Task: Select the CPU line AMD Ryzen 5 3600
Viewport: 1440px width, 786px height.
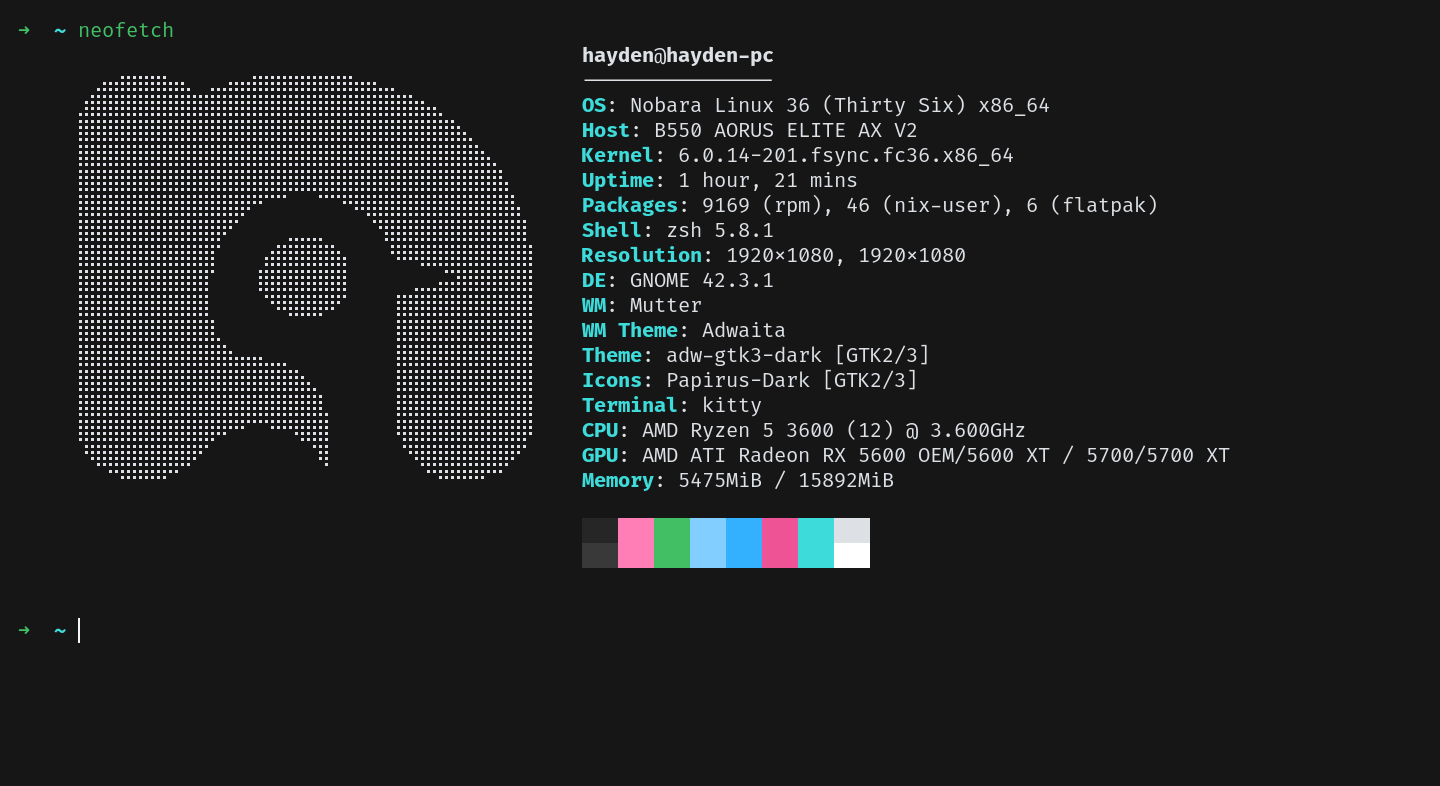Action: pyautogui.click(x=804, y=430)
